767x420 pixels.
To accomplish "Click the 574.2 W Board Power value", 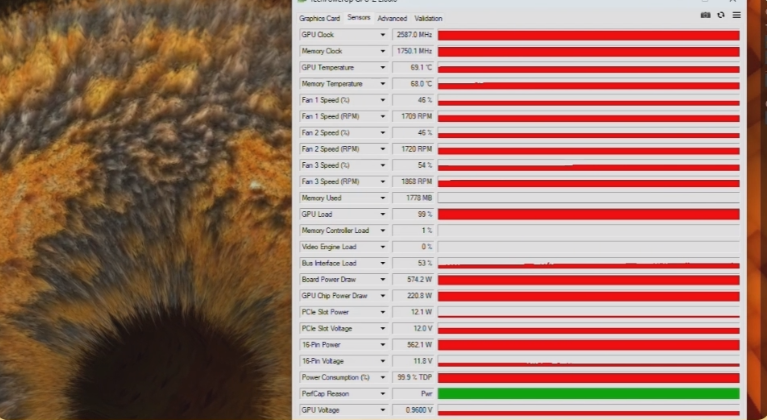I will [x=413, y=279].
